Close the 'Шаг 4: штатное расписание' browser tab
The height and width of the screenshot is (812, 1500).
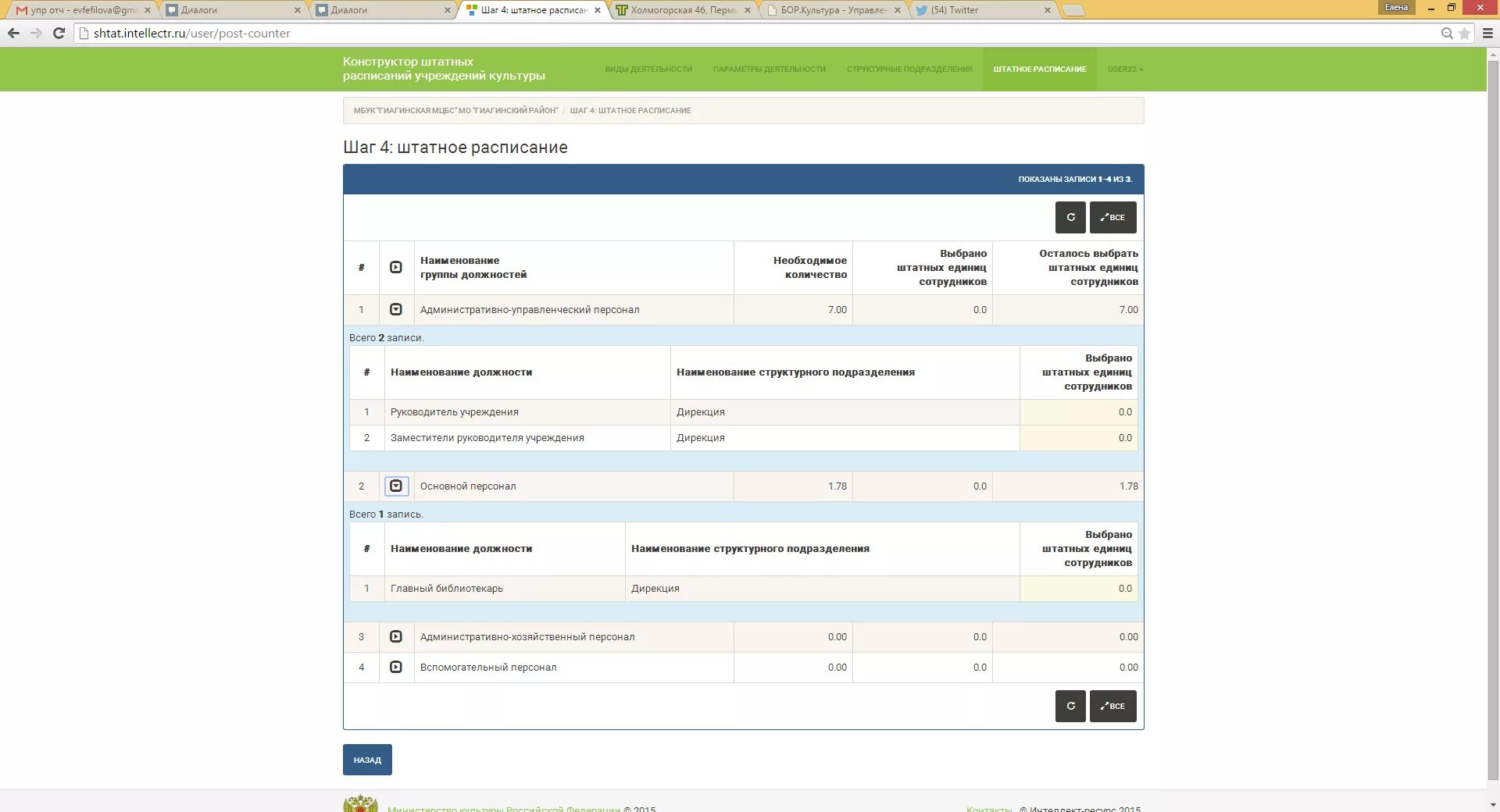(x=598, y=10)
